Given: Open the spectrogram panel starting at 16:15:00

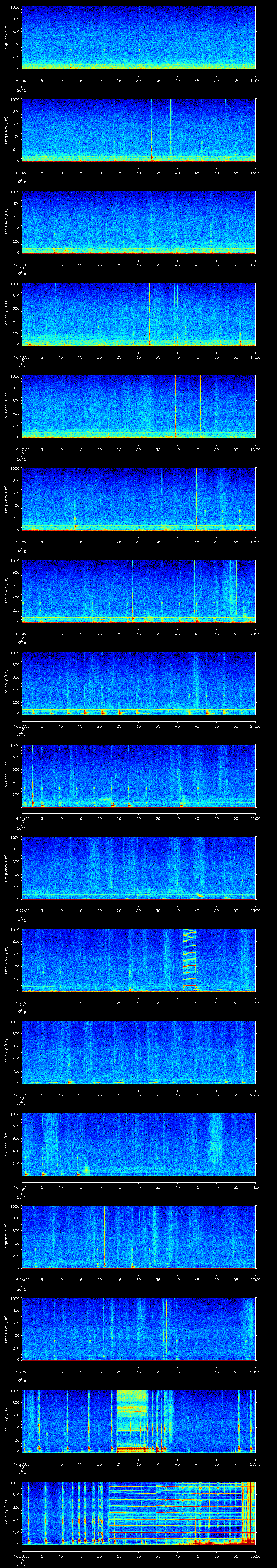Looking at the screenshot, I should click(139, 222).
